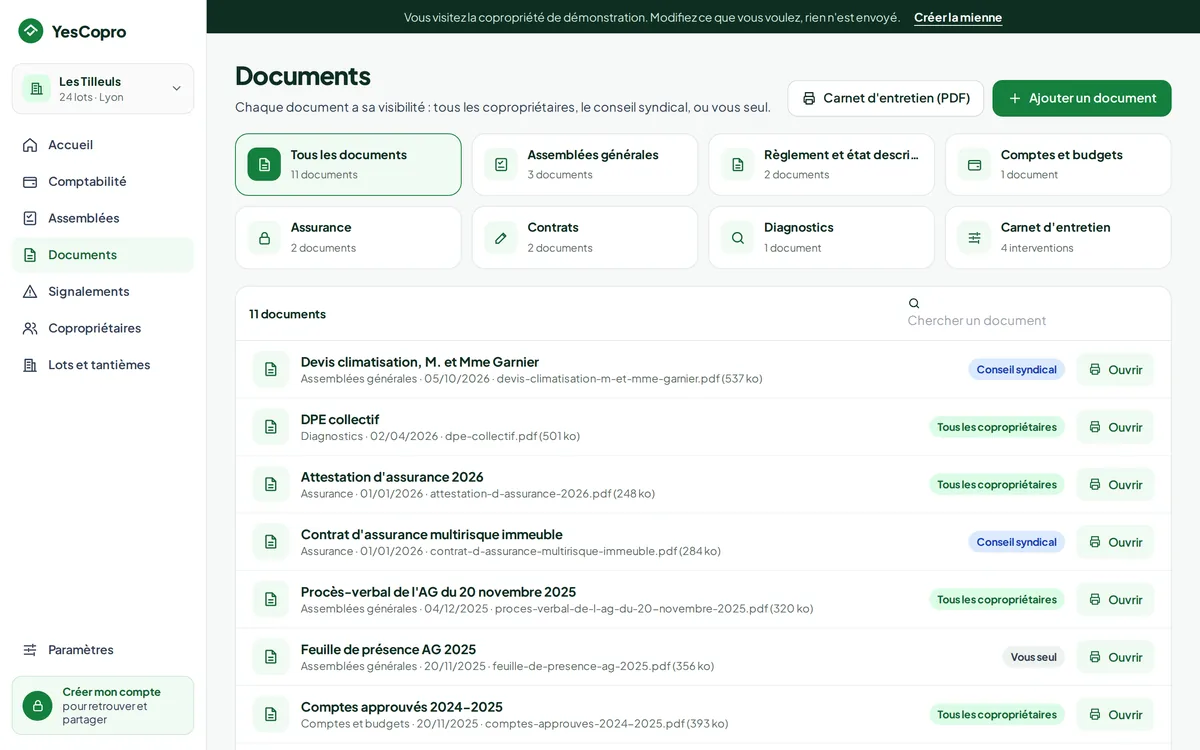The width and height of the screenshot is (1200, 750).
Task: Click file icon of DPE collectif row
Action: pyautogui.click(x=271, y=427)
